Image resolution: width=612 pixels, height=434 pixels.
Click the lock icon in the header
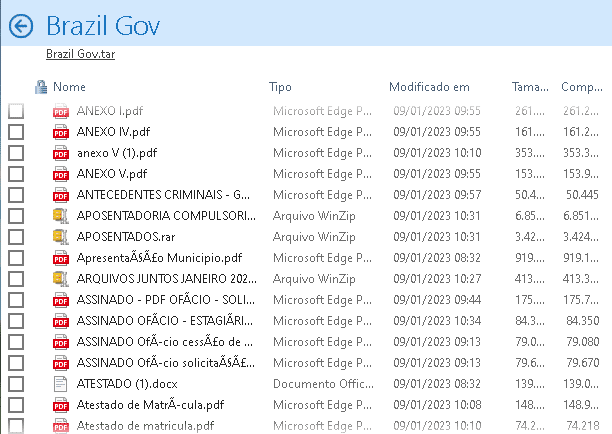pyautogui.click(x=41, y=87)
